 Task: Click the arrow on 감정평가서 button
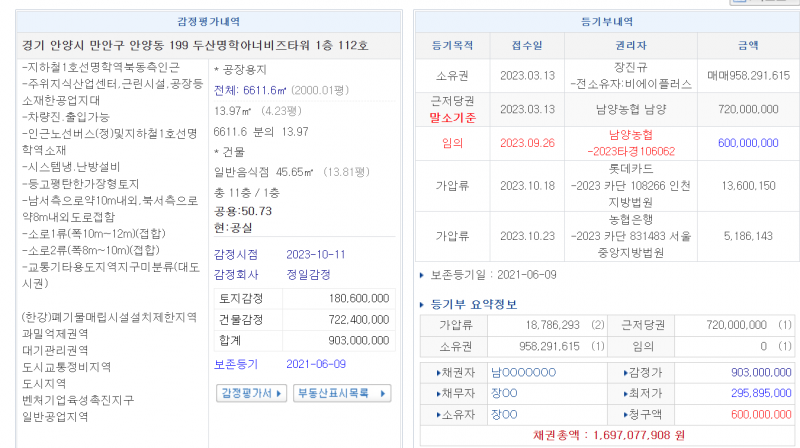pyautogui.click(x=281, y=392)
